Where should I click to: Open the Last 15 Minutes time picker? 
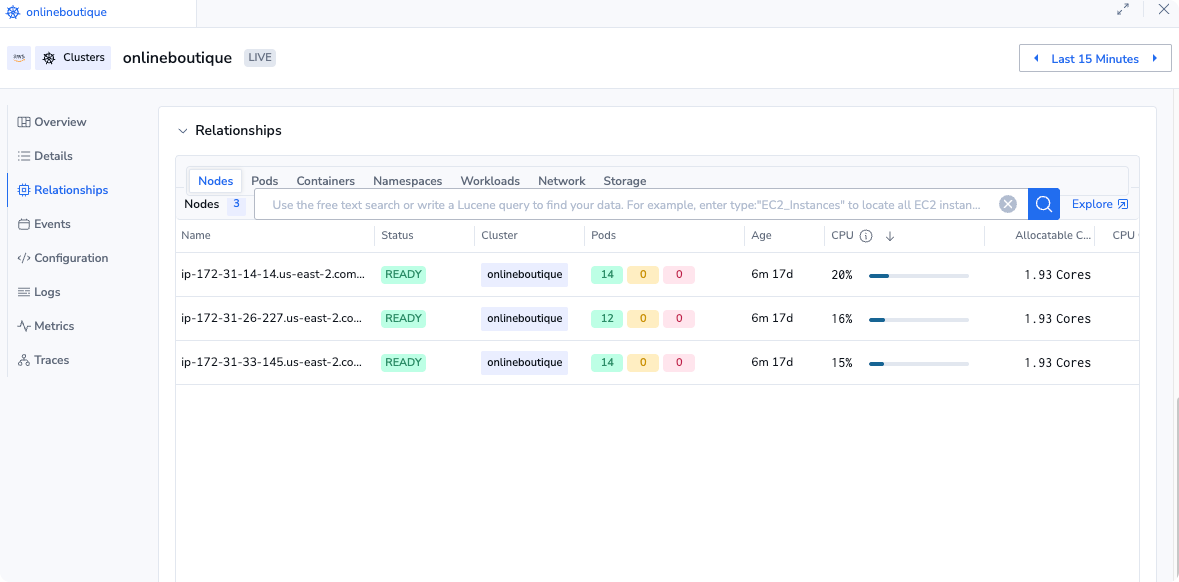pos(1095,59)
